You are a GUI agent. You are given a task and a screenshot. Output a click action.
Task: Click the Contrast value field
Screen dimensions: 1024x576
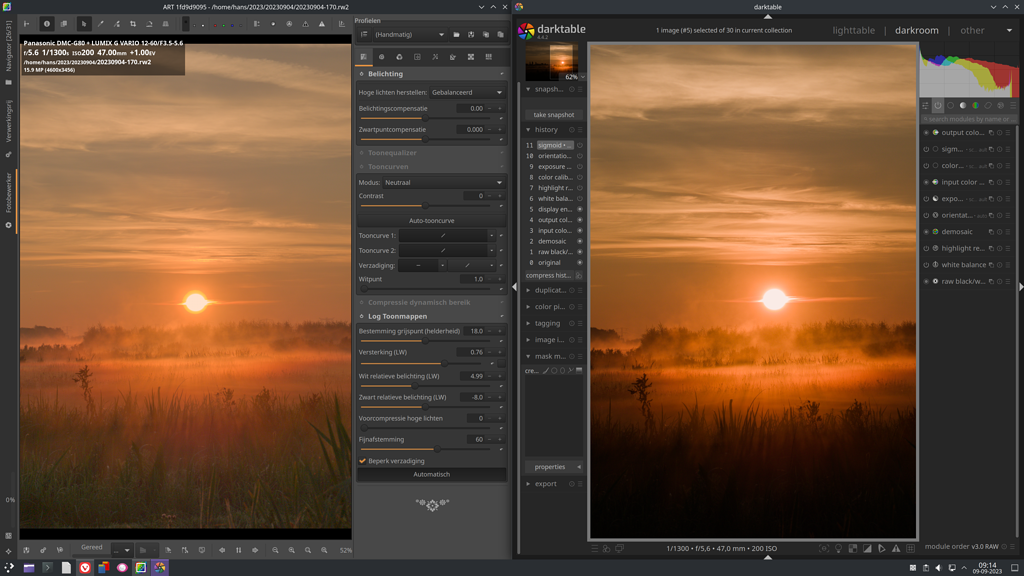[473, 196]
